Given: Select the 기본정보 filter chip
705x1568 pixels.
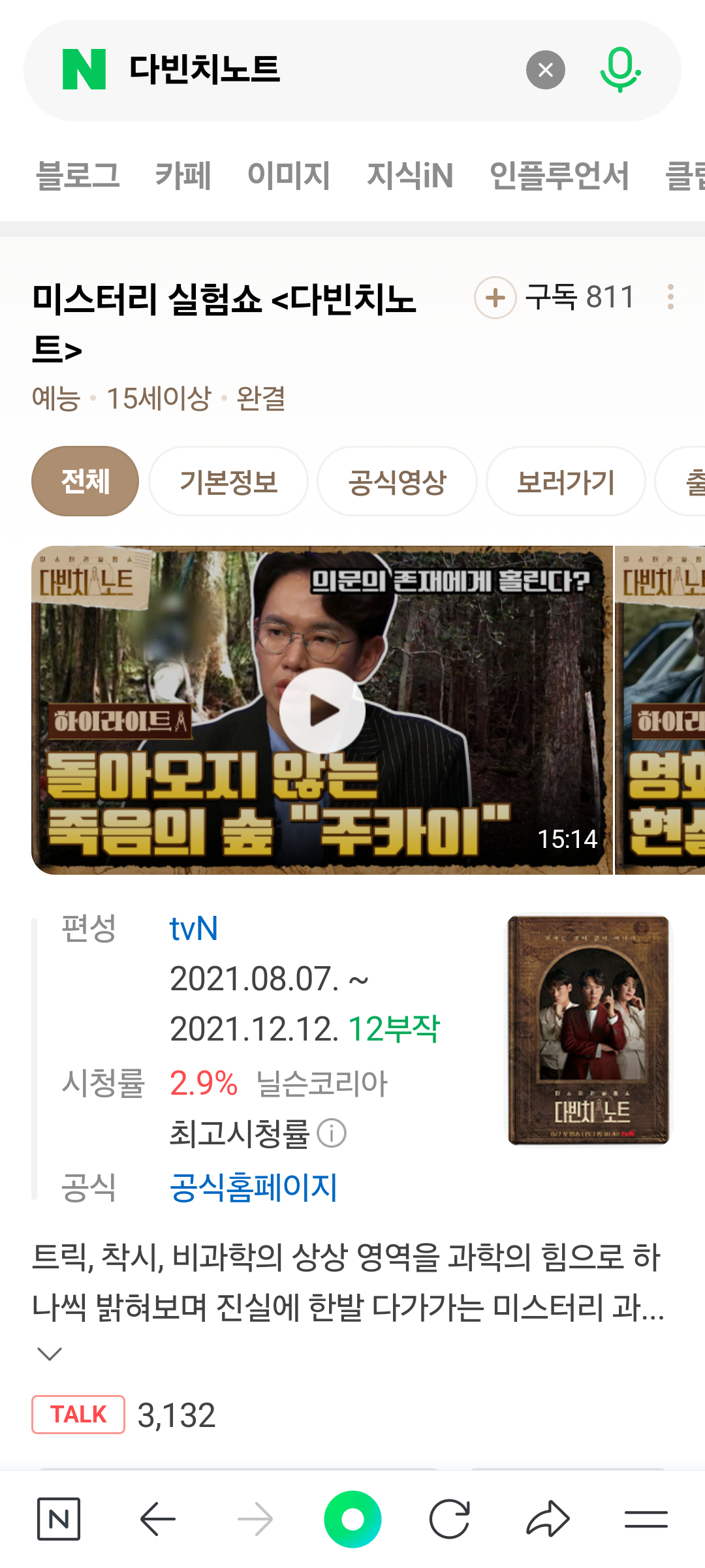Looking at the screenshot, I should (228, 482).
